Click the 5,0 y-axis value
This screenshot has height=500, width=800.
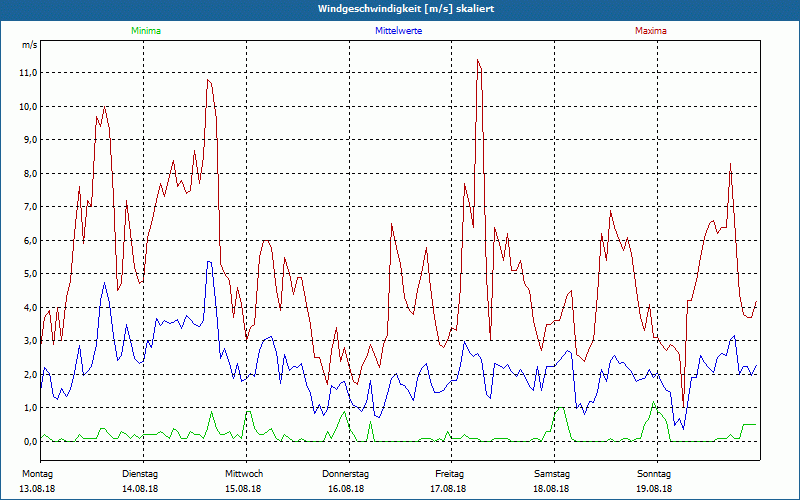tap(30, 273)
